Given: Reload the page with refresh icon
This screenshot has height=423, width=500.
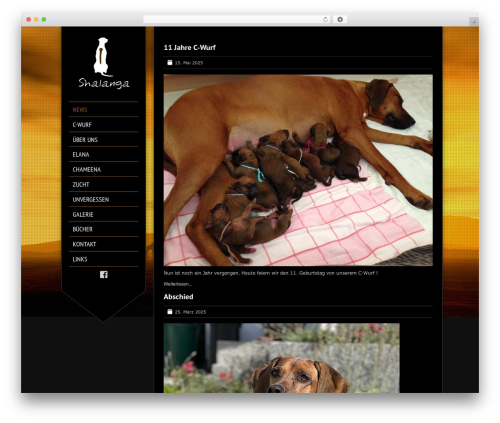Looking at the screenshot, I should tap(325, 19).
